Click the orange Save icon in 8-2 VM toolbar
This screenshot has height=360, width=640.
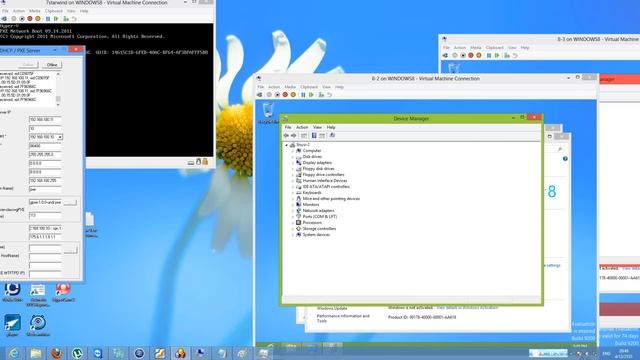pos(293,95)
